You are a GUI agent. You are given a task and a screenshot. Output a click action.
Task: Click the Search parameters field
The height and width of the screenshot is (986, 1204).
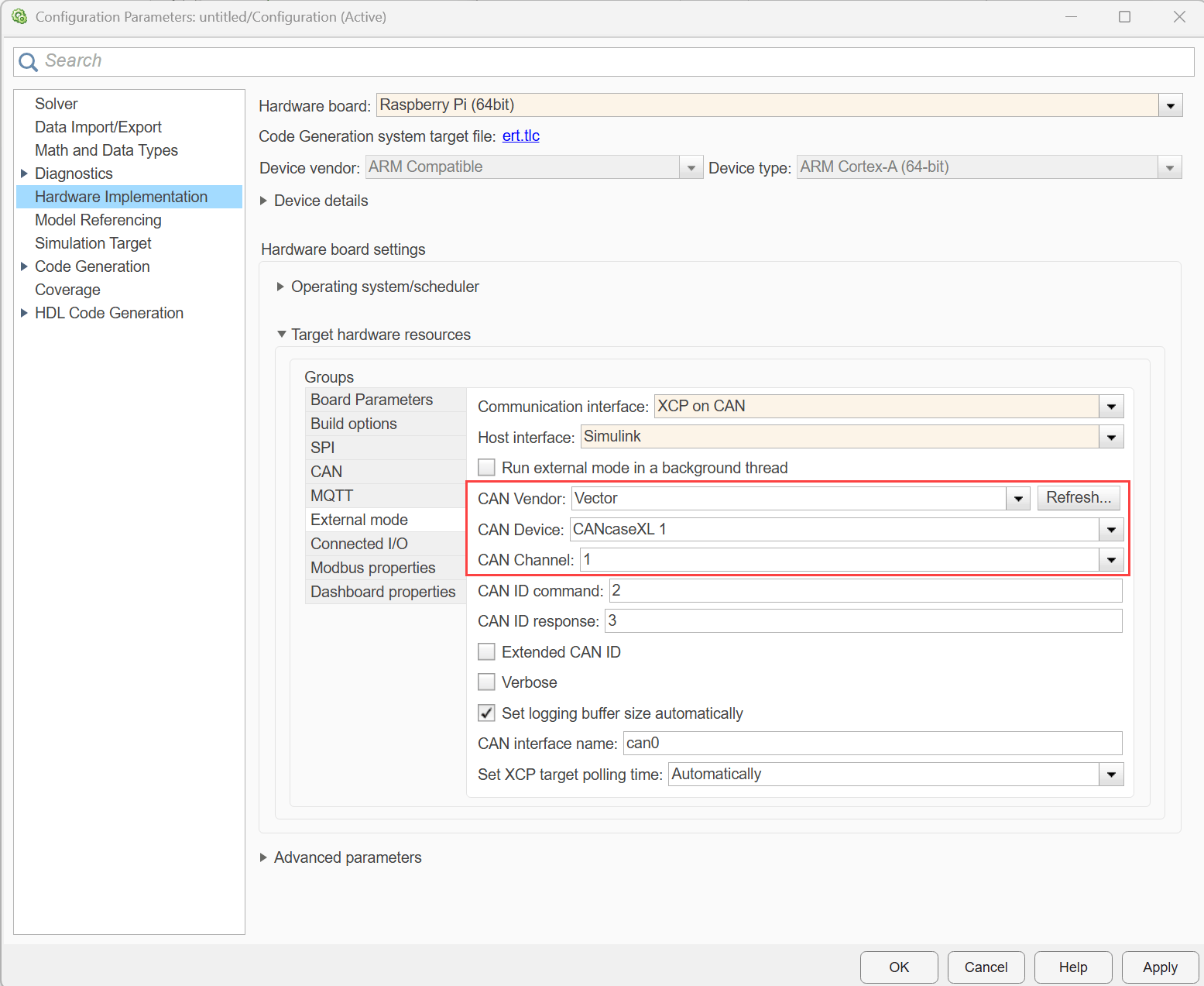point(604,62)
